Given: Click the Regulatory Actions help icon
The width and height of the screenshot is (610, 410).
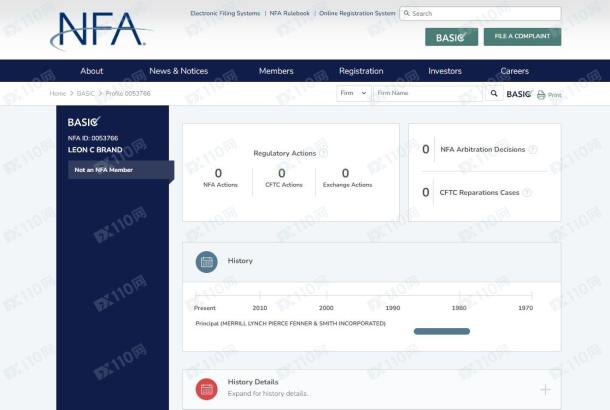Looking at the screenshot, I should 323,153.
